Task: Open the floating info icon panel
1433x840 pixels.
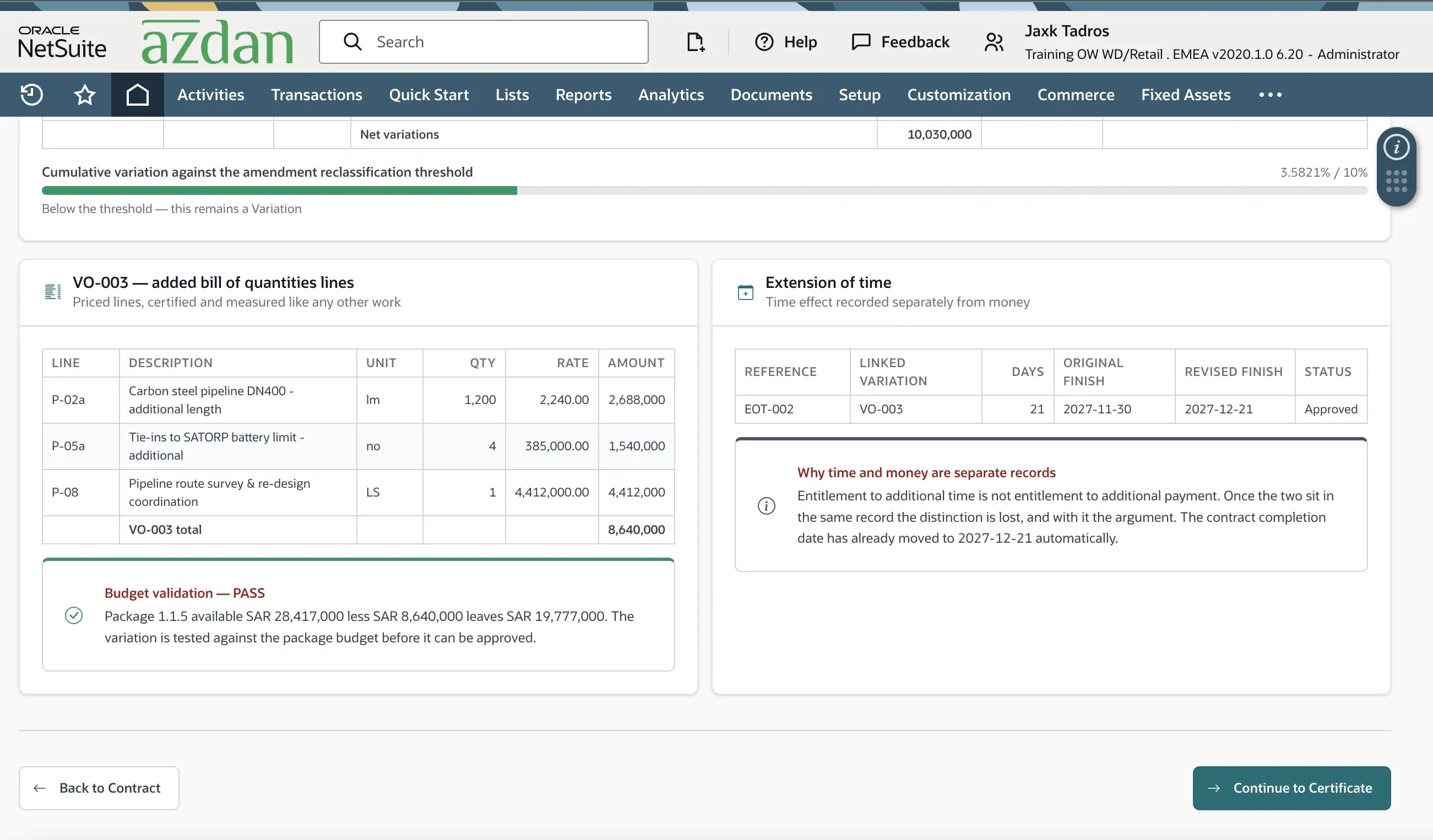Action: [x=1396, y=147]
